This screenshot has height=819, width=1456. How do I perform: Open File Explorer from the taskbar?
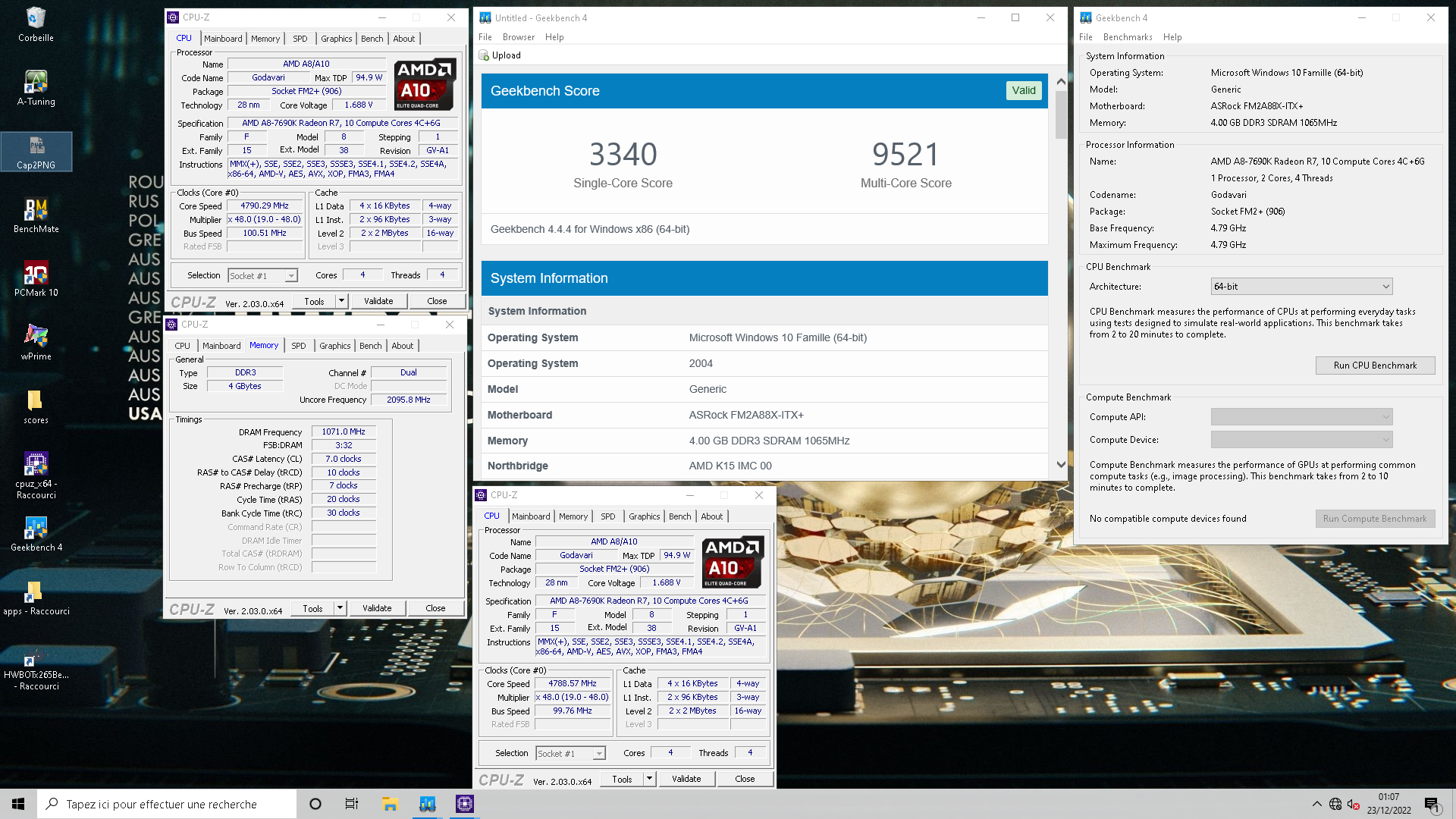(390, 804)
